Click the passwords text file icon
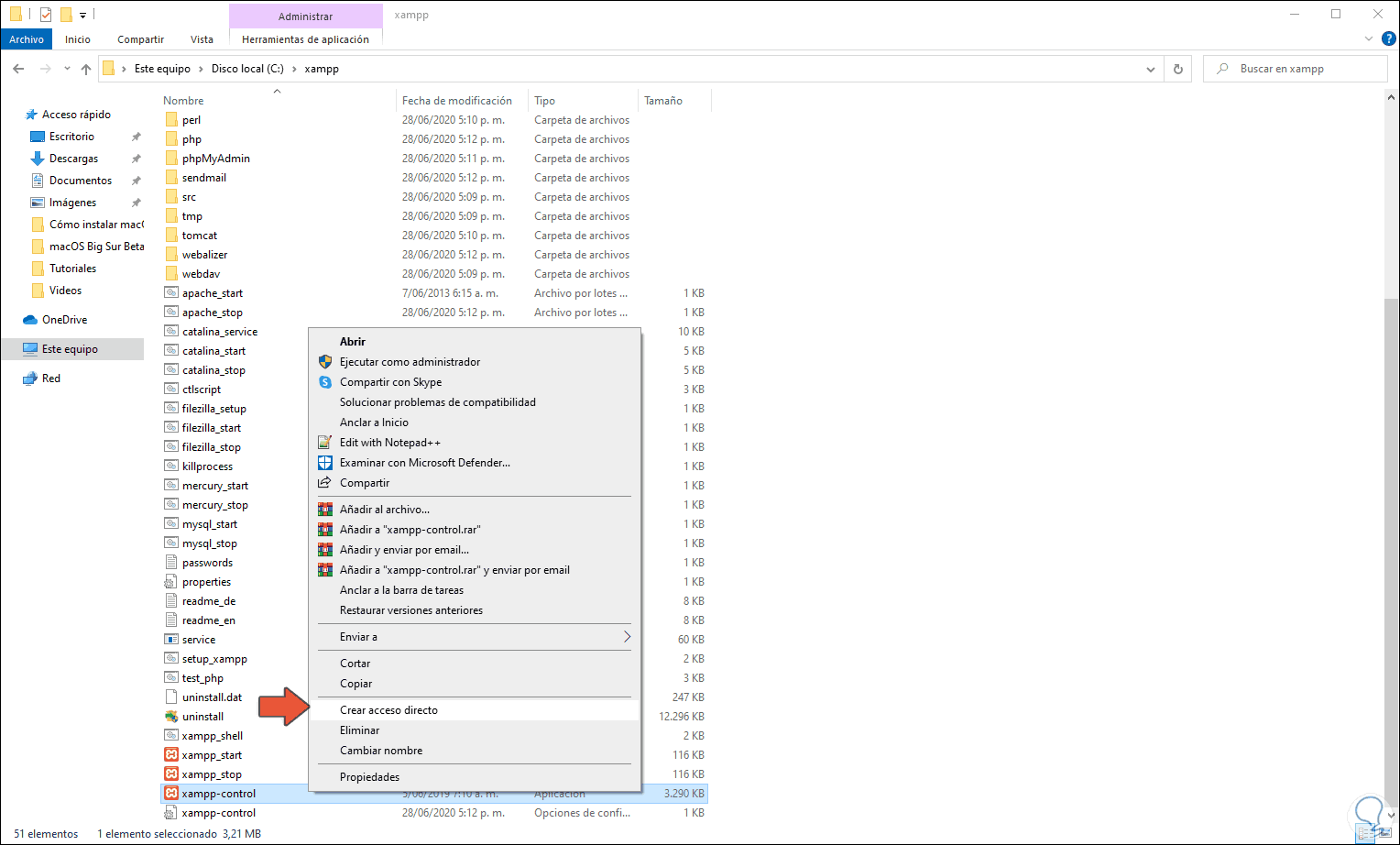The width and height of the screenshot is (1400, 845). (x=171, y=563)
